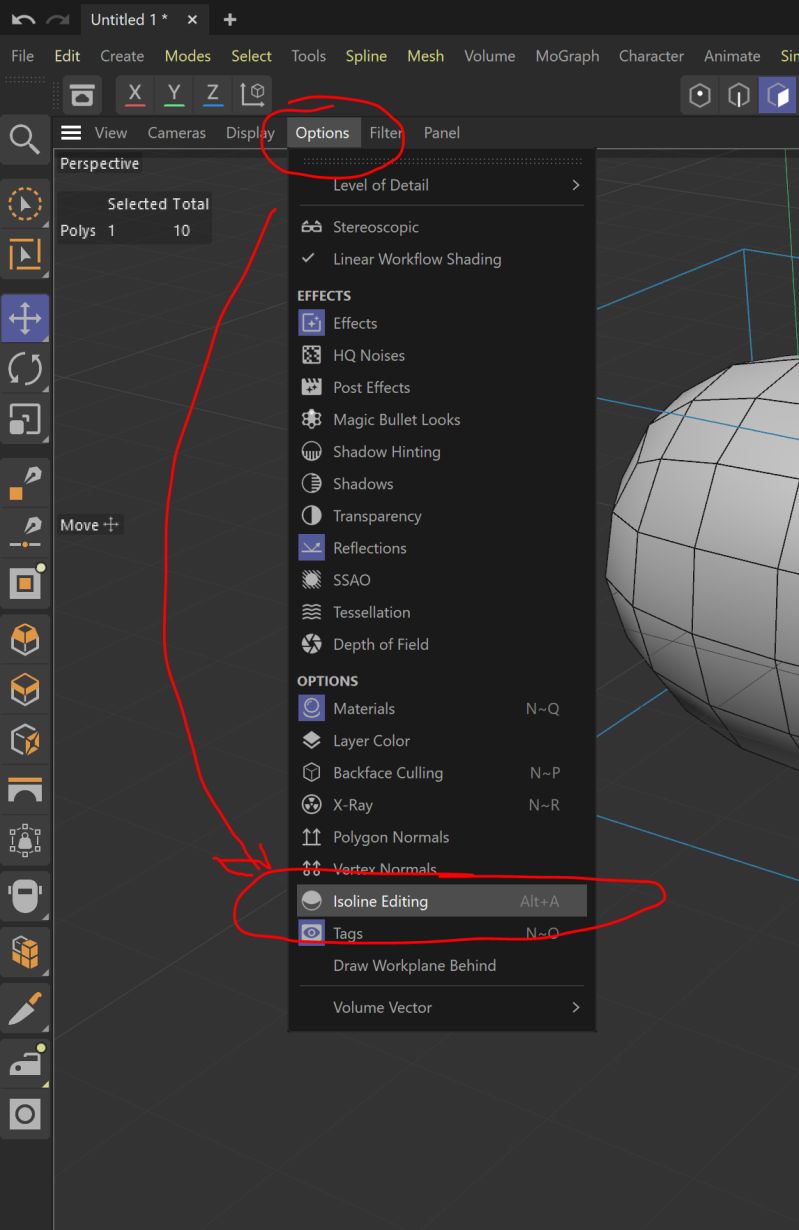Click the Perspective viewport label
Screen dimensions: 799x1230
point(99,164)
